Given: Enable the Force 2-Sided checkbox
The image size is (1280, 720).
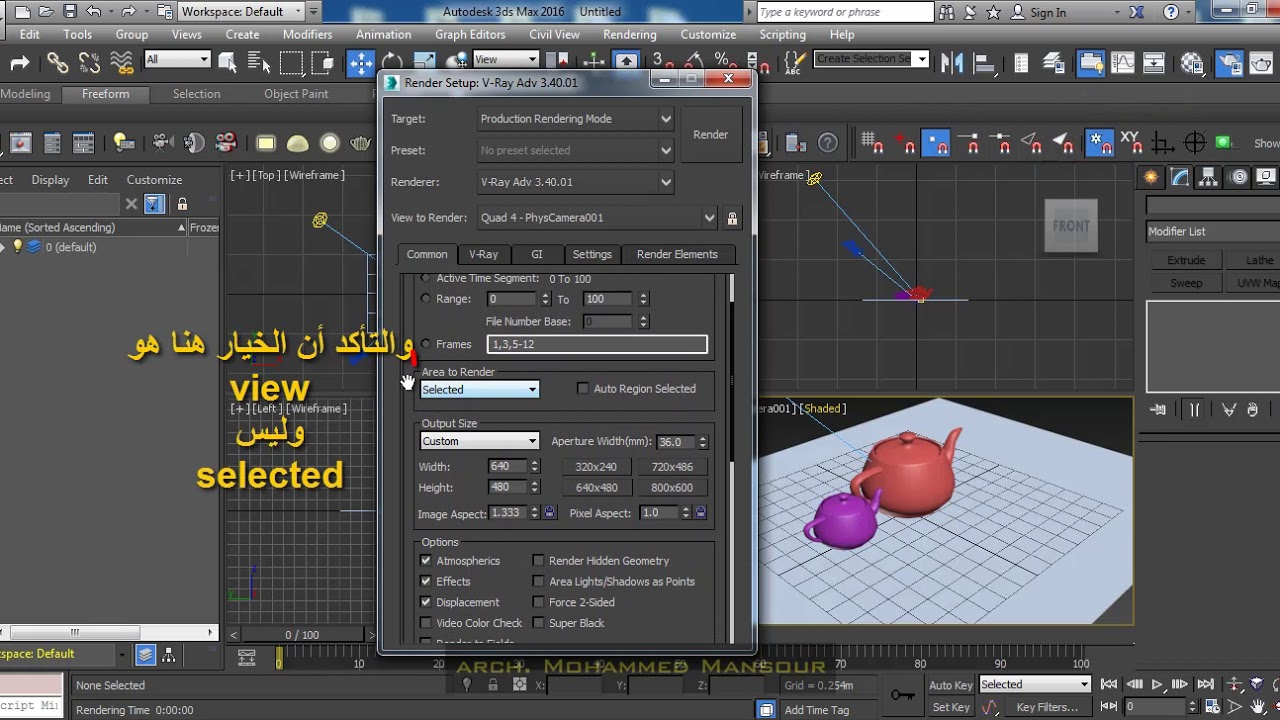Looking at the screenshot, I should (538, 603).
